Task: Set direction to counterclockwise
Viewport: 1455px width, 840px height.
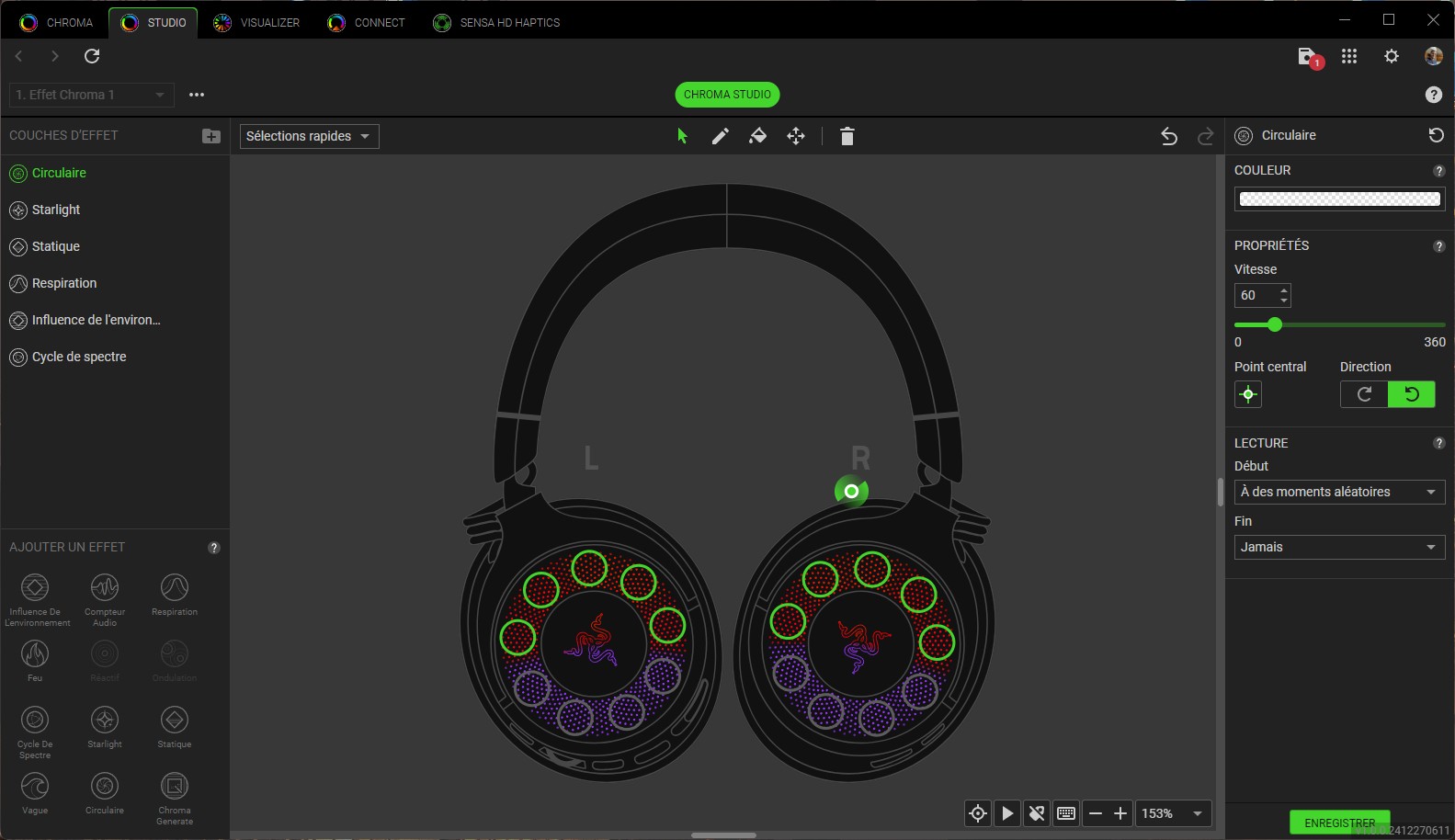Action: [1412, 394]
